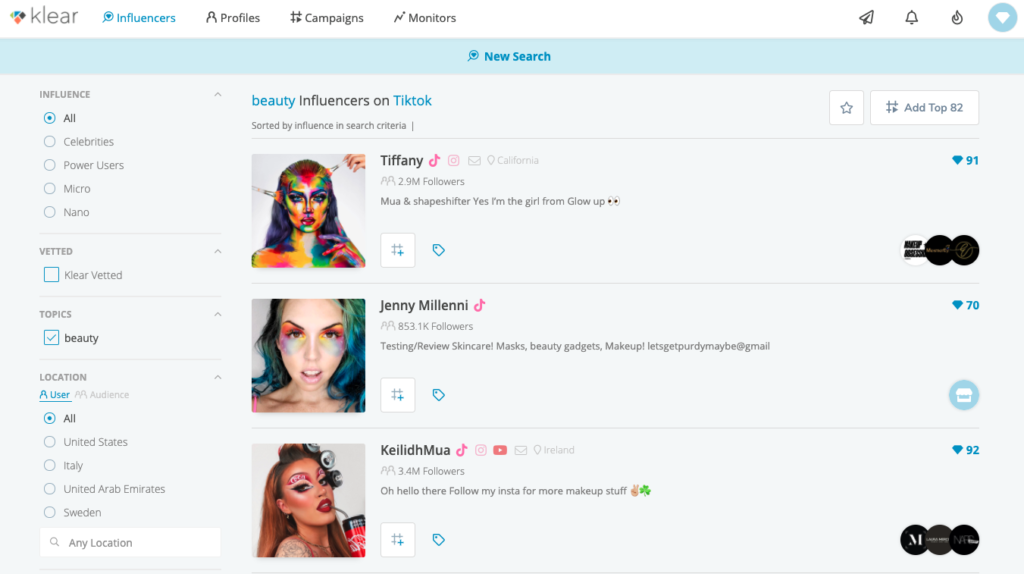This screenshot has width=1024, height=574.
Task: Add Tiffany to campaign via hashtag icon
Action: [397, 250]
